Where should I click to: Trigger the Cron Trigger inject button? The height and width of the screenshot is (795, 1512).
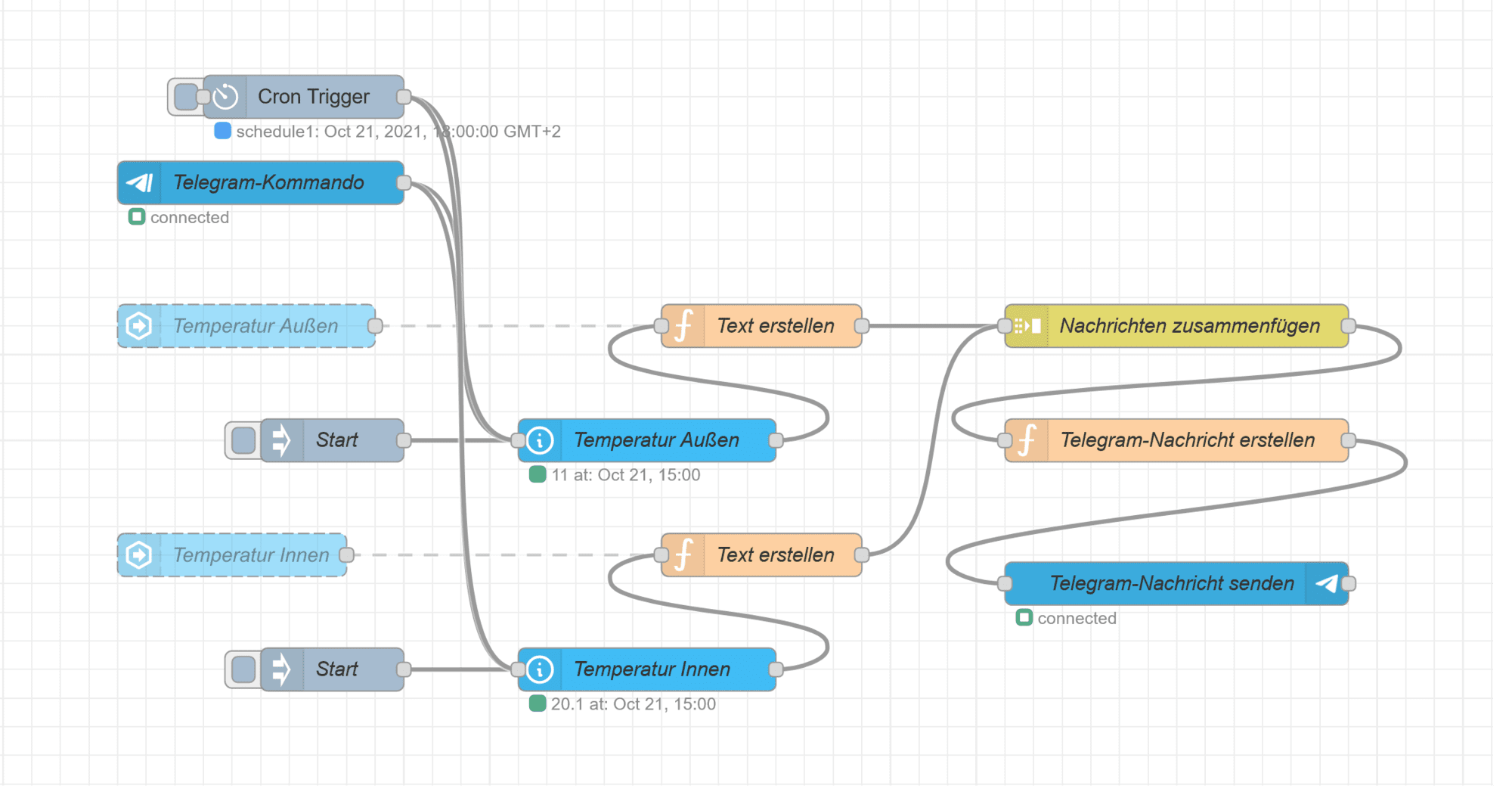click(185, 97)
